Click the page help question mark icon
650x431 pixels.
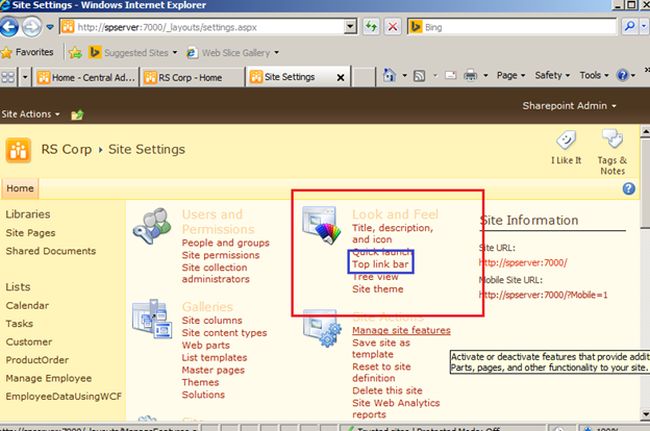pos(628,189)
